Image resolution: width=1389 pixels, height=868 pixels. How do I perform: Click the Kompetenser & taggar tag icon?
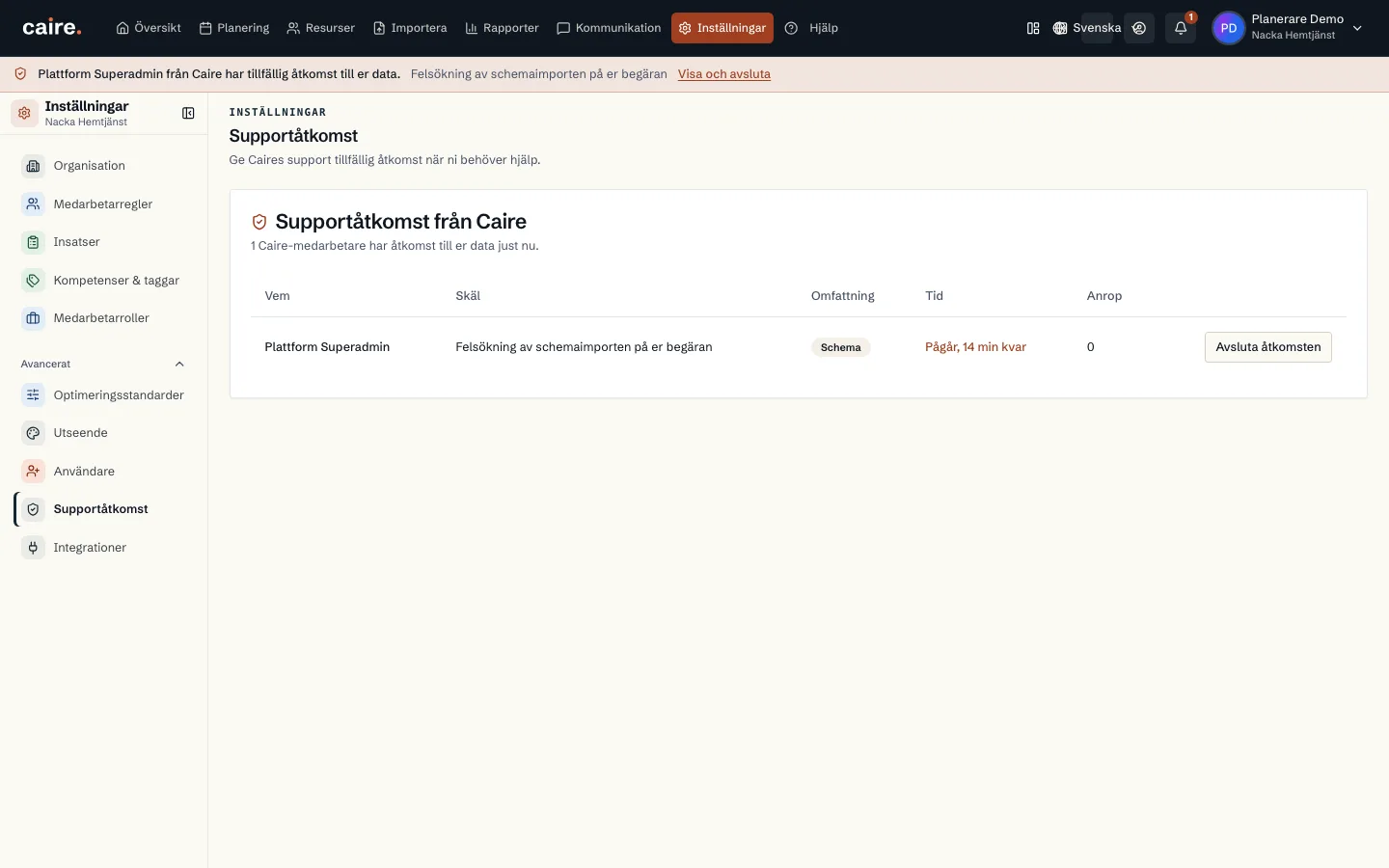click(33, 281)
